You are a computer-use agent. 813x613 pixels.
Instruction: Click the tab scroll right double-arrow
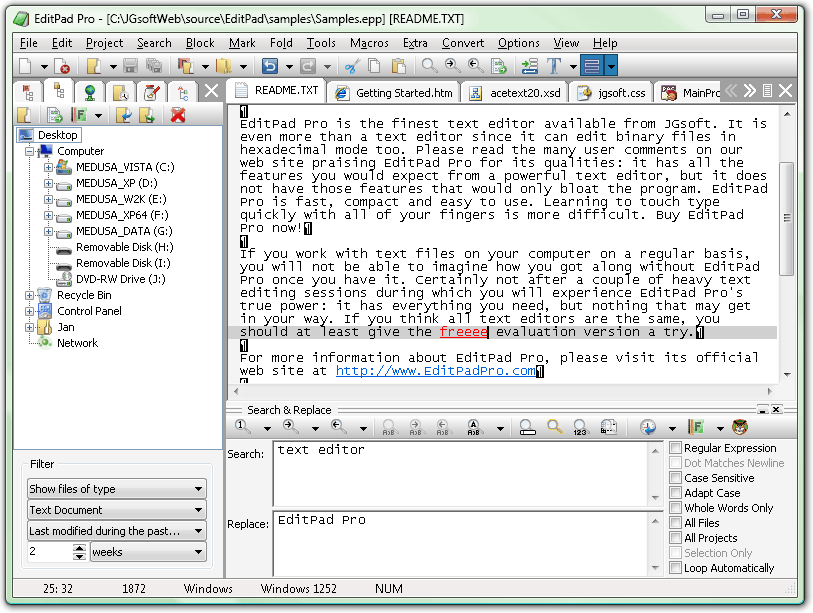pos(749,91)
